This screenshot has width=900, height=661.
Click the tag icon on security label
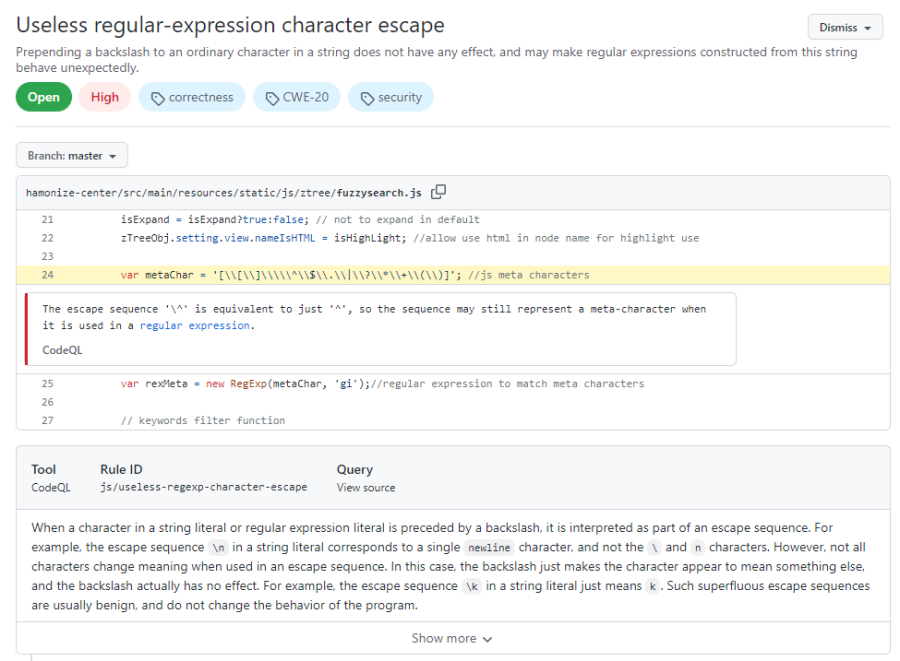click(x=367, y=98)
